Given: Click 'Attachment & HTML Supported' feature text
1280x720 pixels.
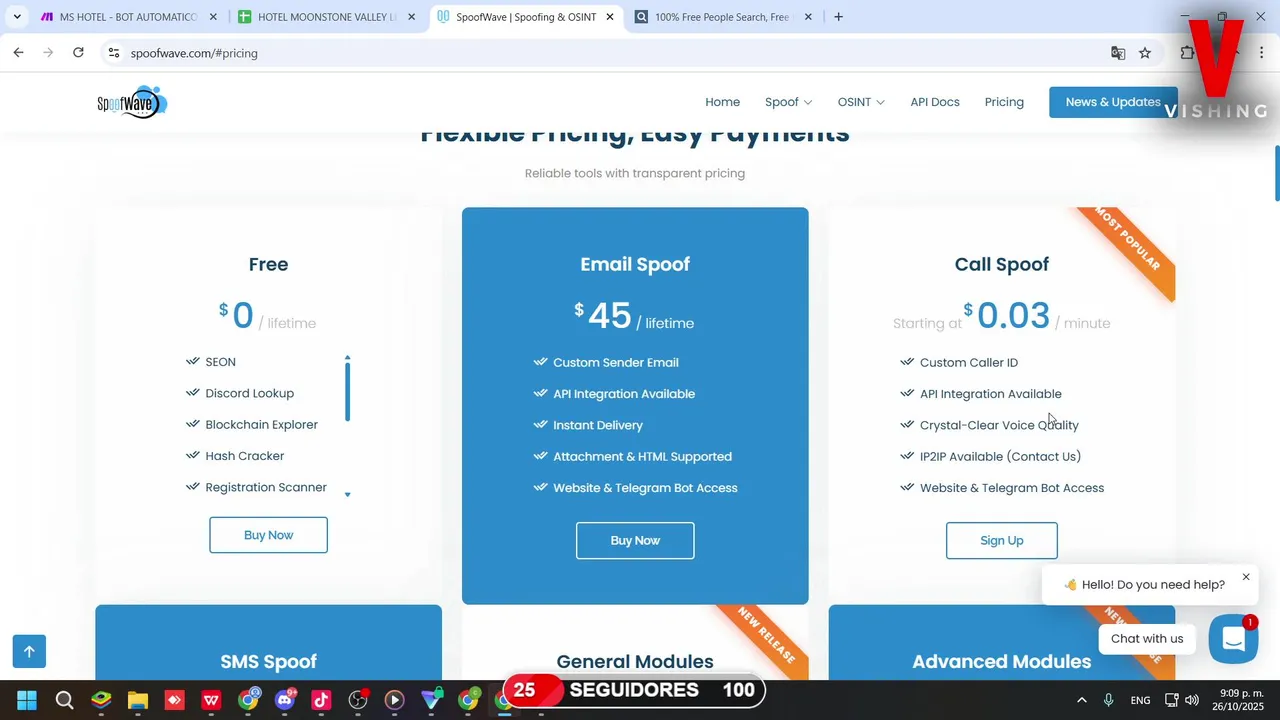Looking at the screenshot, I should click(642, 456).
